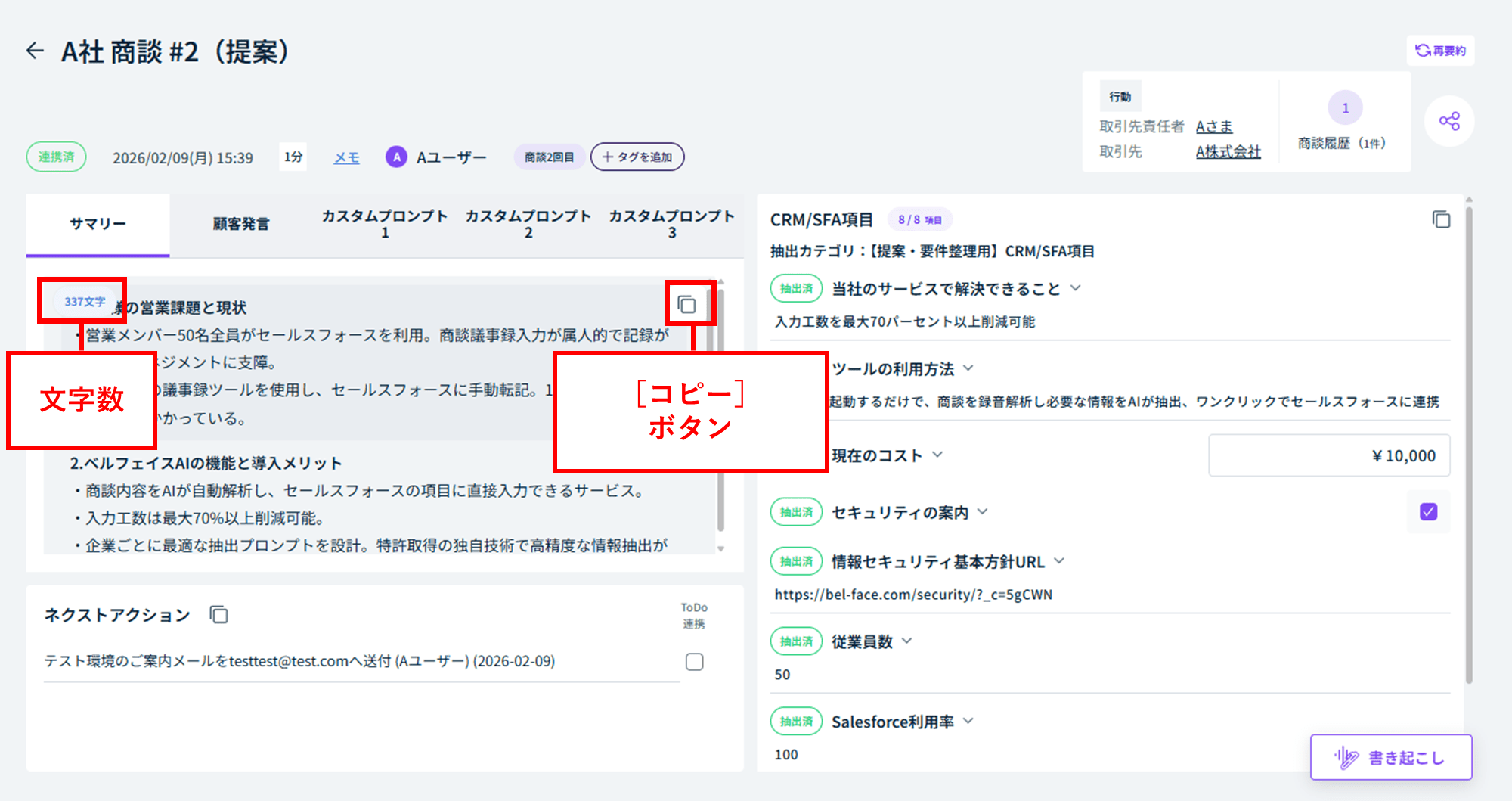Viewport: 1512px width, 801px height.
Task: Click the Aユーザー avatar icon
Action: pyautogui.click(x=396, y=157)
